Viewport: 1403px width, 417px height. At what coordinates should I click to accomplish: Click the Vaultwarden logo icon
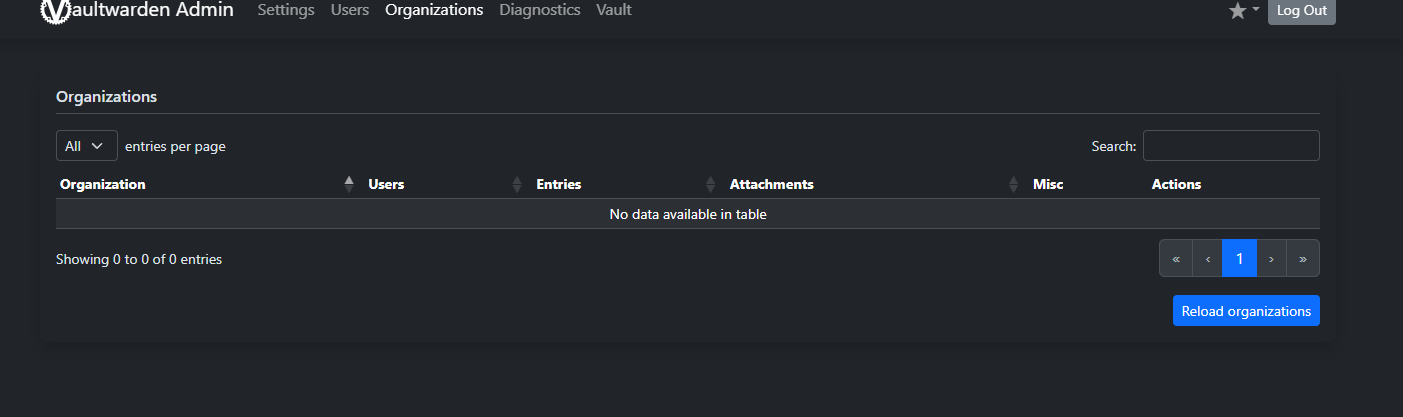click(54, 10)
